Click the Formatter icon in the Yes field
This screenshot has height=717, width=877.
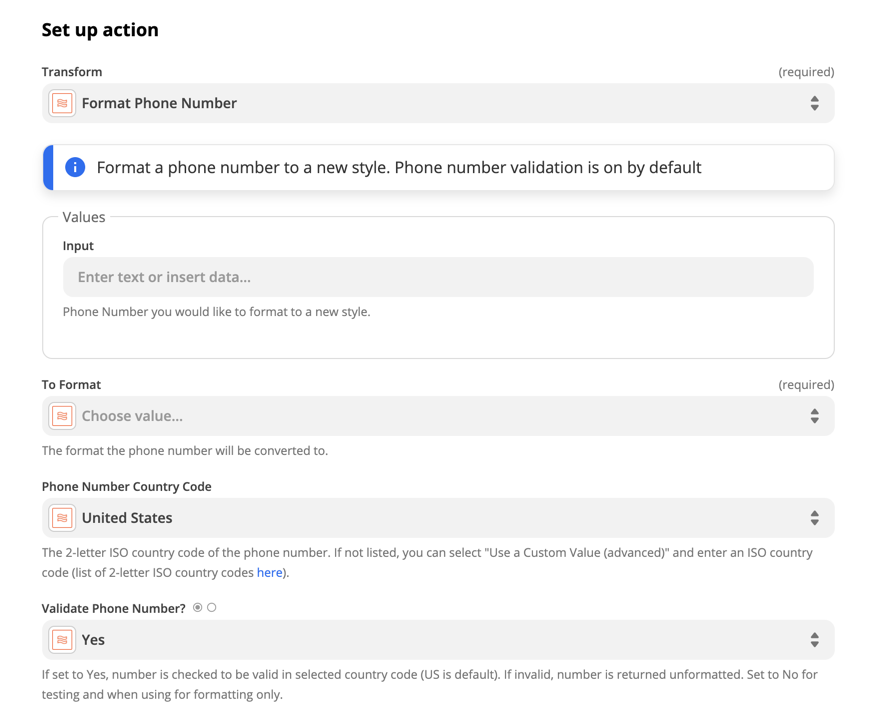coord(61,639)
